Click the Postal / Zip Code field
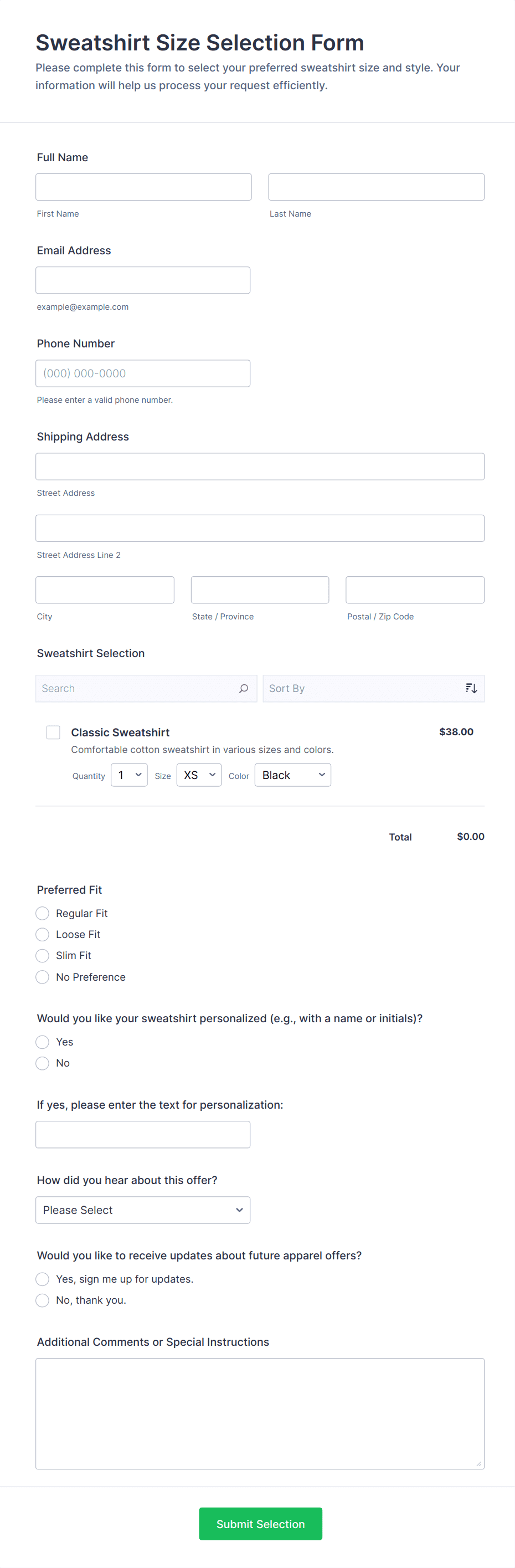The width and height of the screenshot is (515, 1568). coord(415,590)
